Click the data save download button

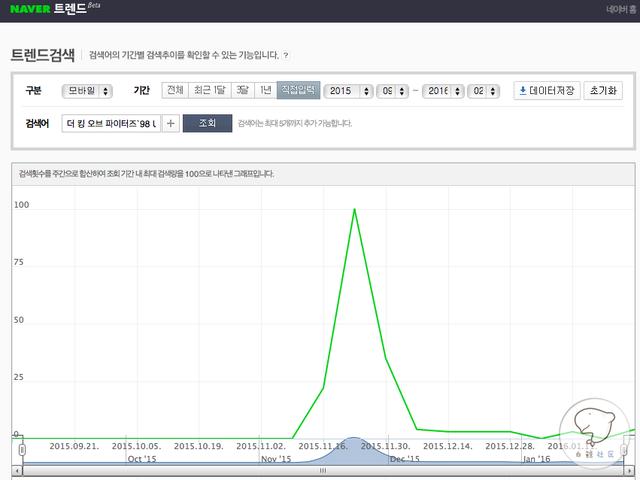(x=546, y=90)
